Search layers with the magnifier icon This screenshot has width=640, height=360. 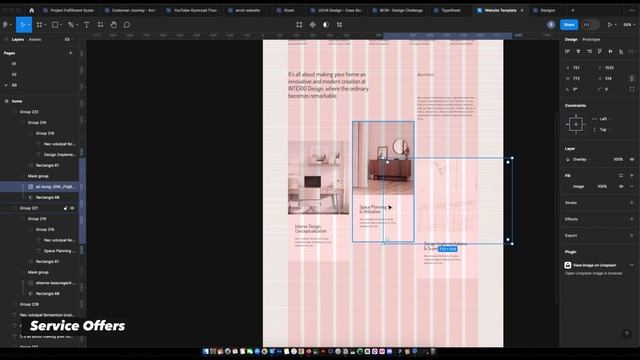click(x=6, y=40)
